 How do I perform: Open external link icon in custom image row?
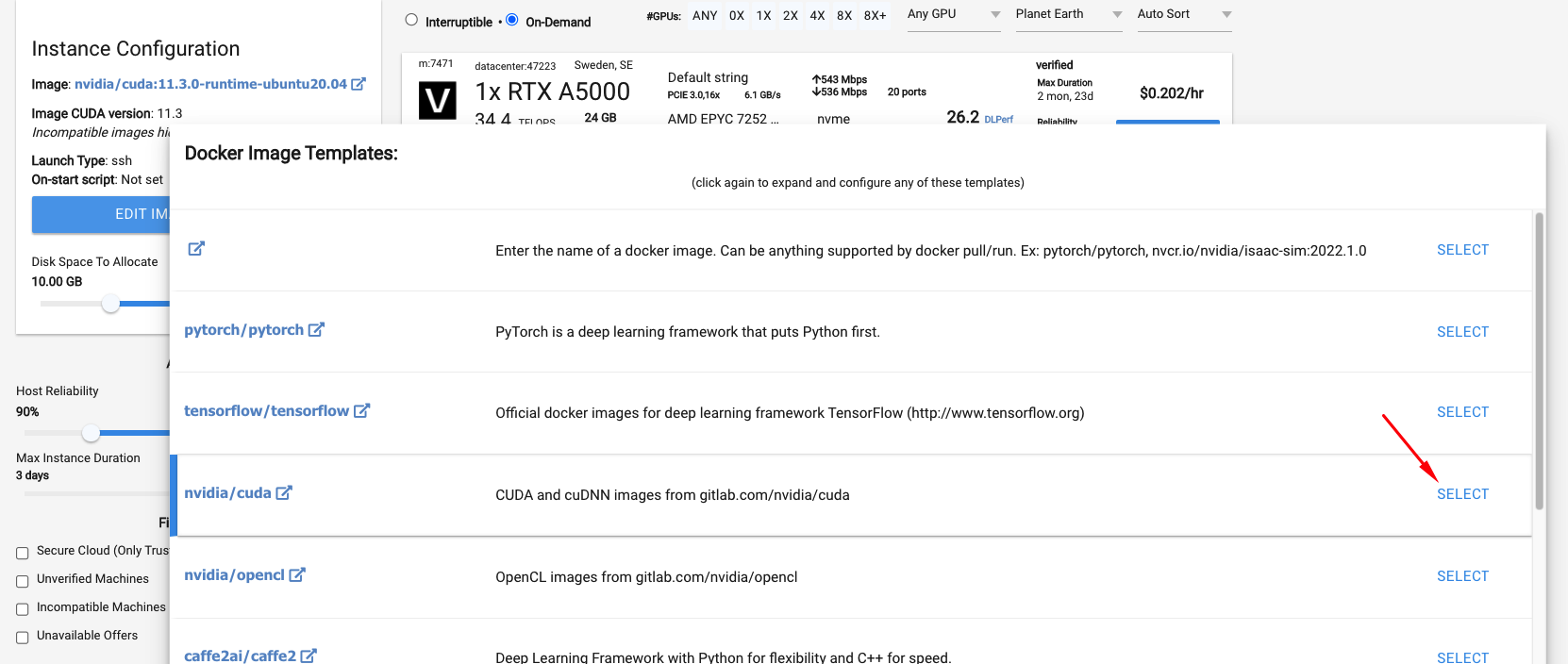196,249
